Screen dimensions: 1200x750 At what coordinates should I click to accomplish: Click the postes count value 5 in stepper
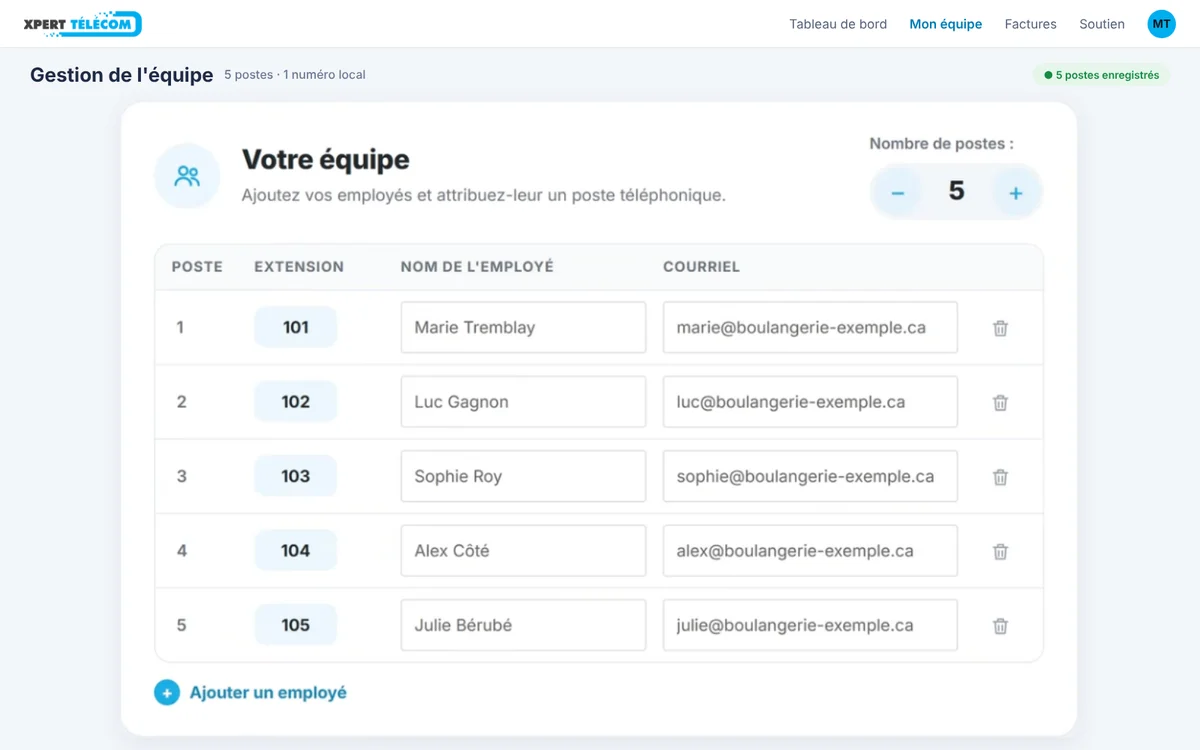click(956, 191)
